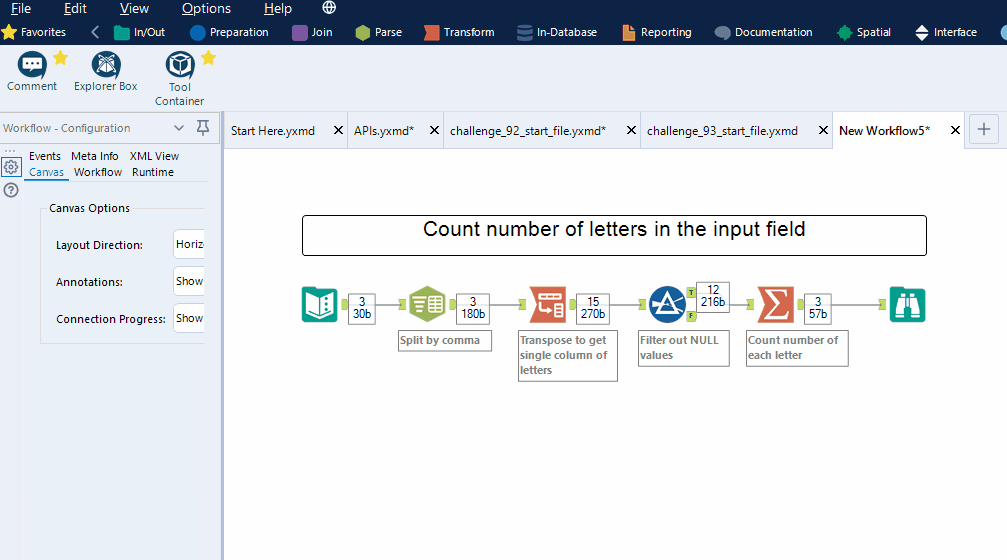Open the Annotations dropdown
Viewport: 1007px width, 560px height.
(x=189, y=281)
